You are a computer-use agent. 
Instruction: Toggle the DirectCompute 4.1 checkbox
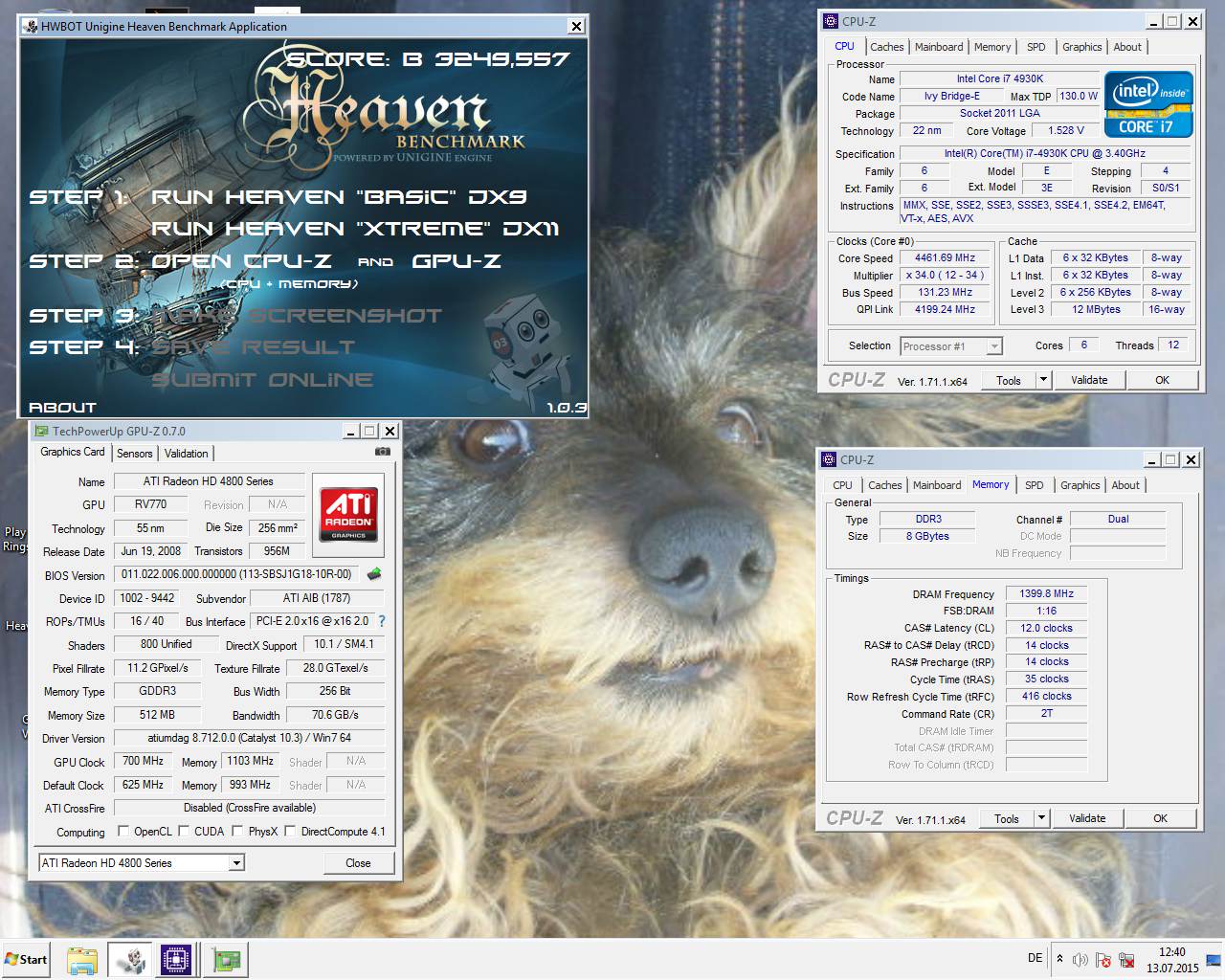290,831
